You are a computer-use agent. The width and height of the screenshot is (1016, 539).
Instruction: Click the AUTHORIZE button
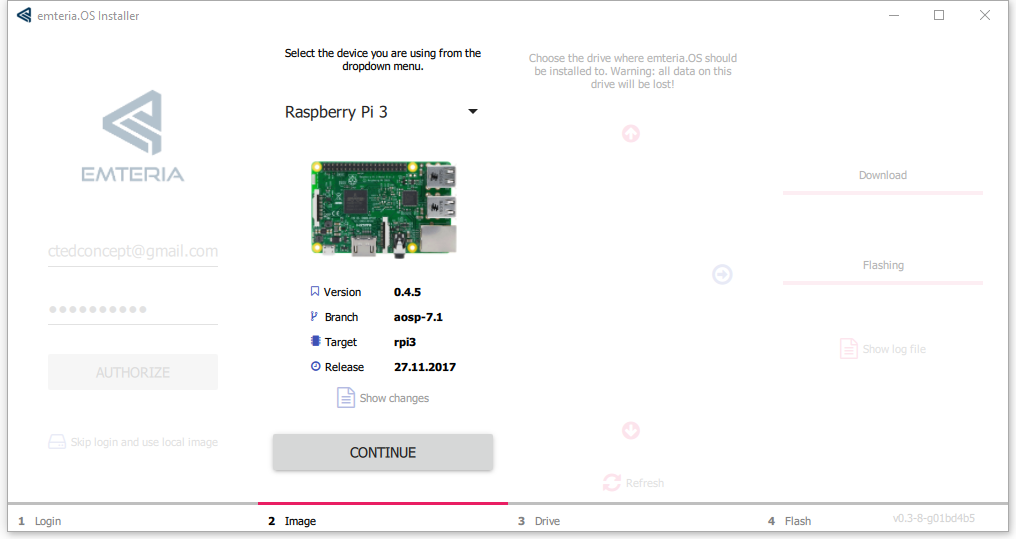133,372
